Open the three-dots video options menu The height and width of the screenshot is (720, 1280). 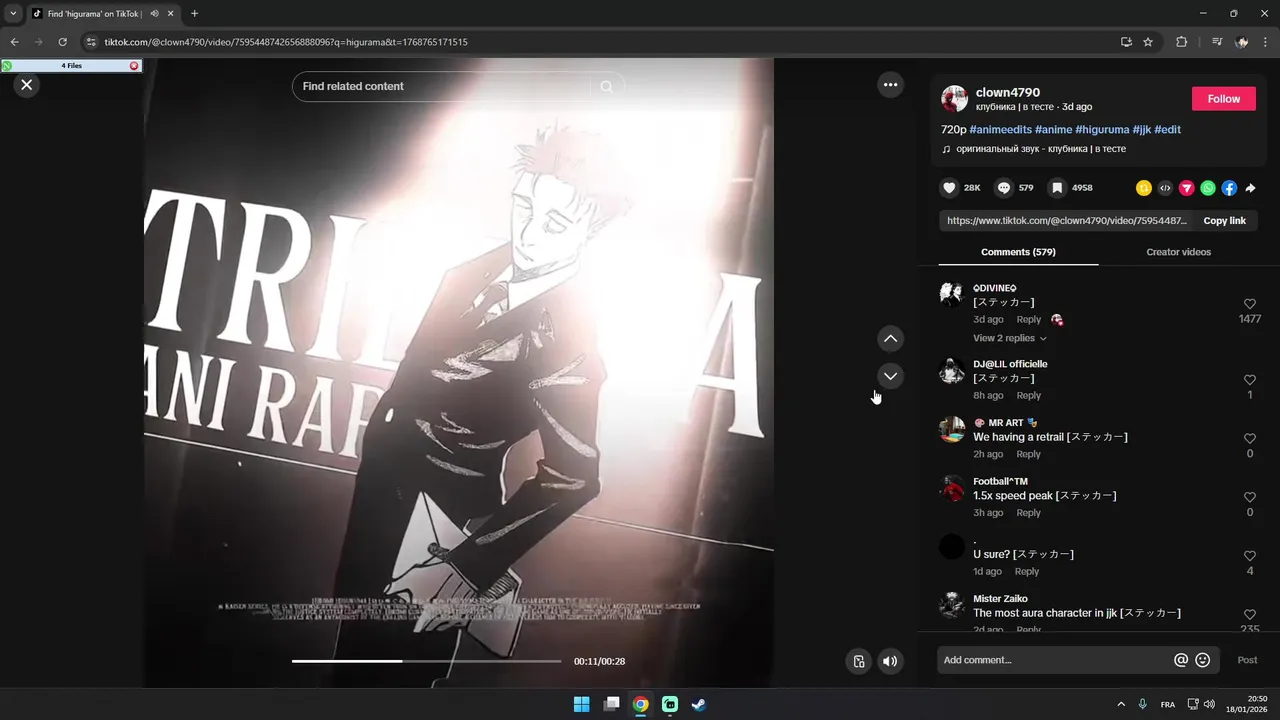(890, 85)
